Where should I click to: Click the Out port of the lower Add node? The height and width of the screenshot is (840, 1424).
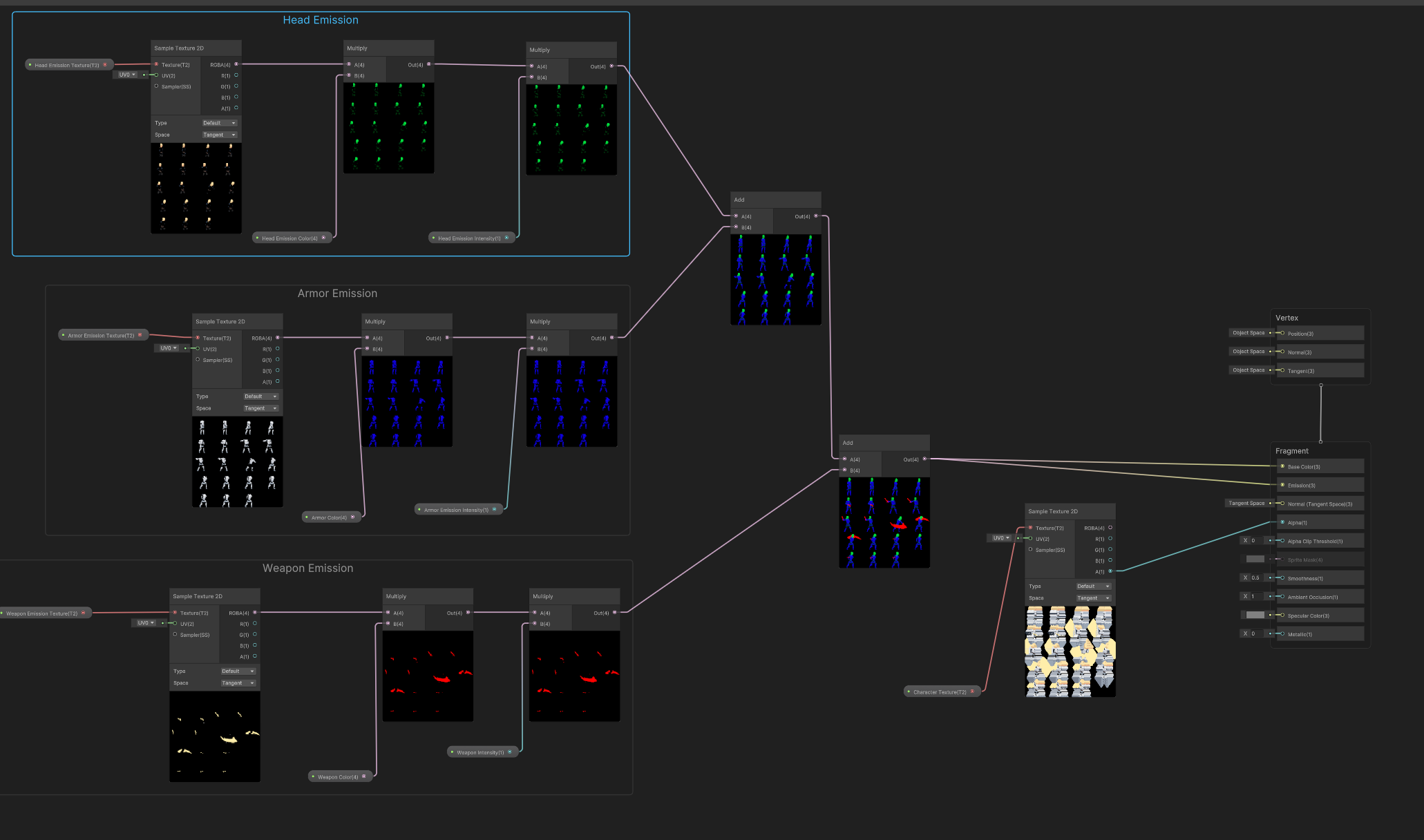click(924, 459)
